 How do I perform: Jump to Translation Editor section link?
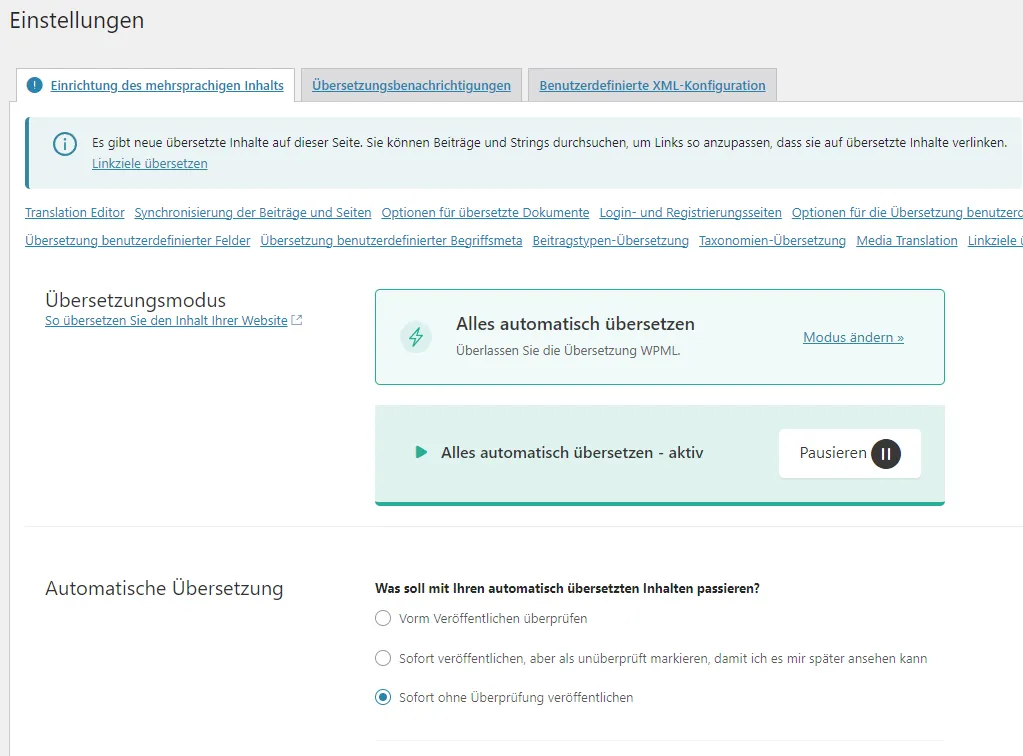click(x=74, y=213)
